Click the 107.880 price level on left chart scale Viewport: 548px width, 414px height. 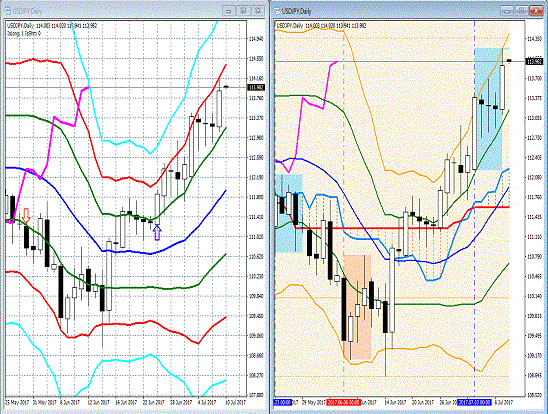pos(256,395)
